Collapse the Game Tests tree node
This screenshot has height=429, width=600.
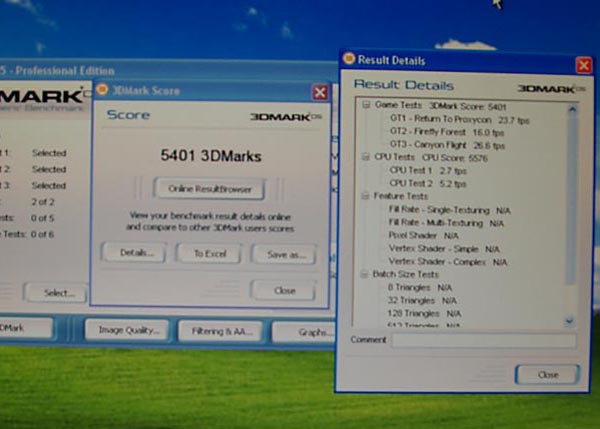coord(366,104)
